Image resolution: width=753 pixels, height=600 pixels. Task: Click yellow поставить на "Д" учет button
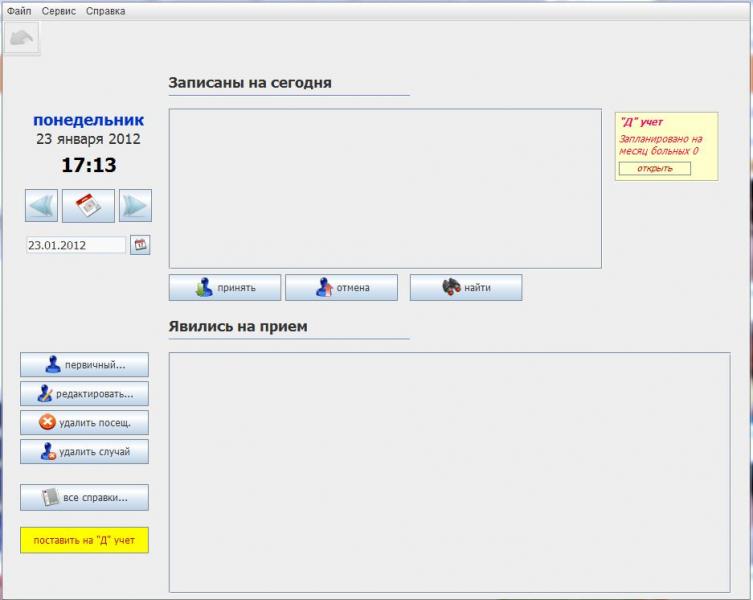click(x=85, y=540)
